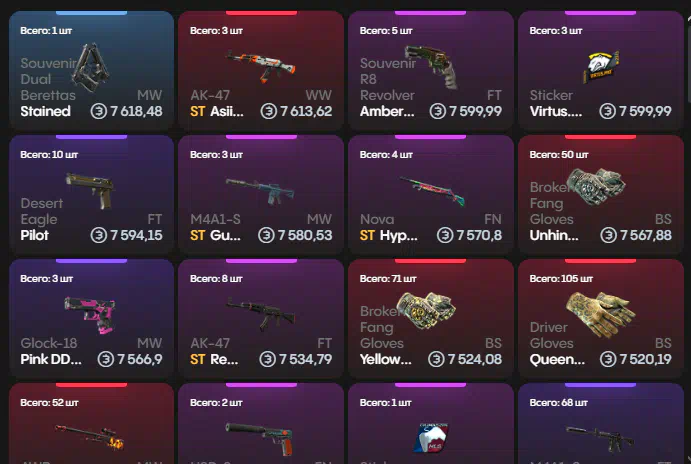The image size is (691, 464).
Task: Click the coin icon beside price 7 618,48
Action: click(99, 111)
